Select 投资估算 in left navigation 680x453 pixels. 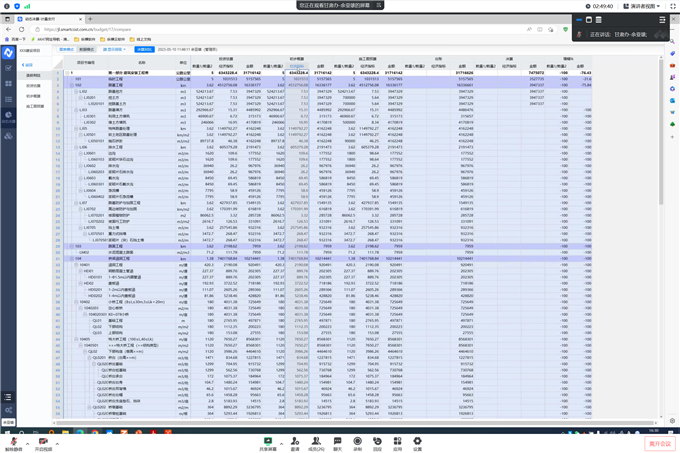[x=34, y=86]
